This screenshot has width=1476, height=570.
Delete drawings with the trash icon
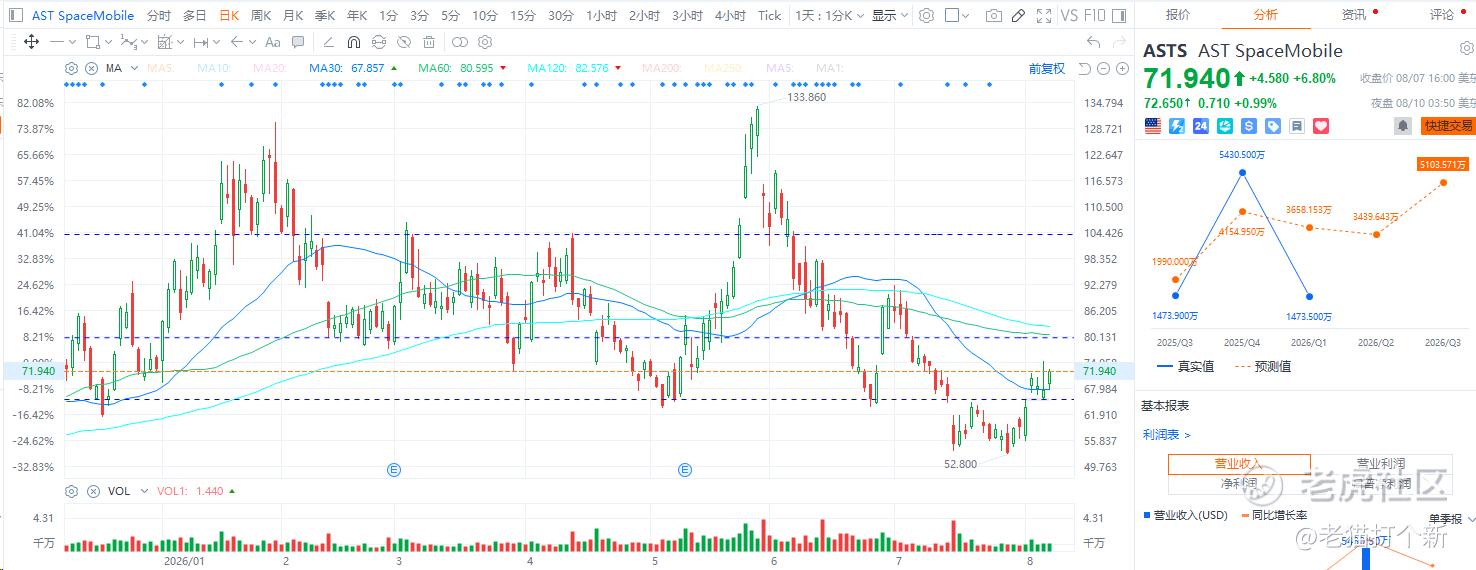click(429, 42)
